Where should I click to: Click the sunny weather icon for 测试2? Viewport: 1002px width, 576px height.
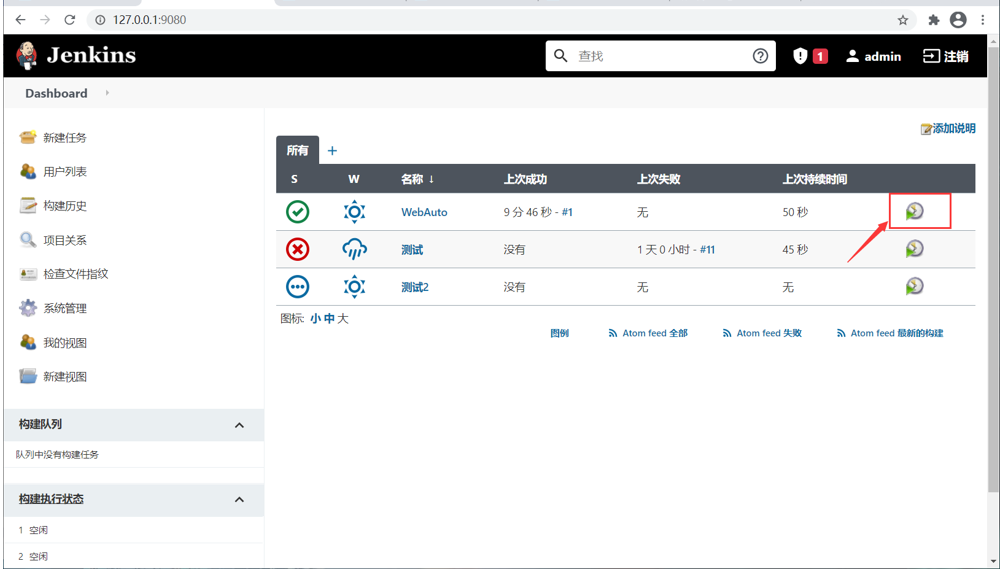coord(355,287)
